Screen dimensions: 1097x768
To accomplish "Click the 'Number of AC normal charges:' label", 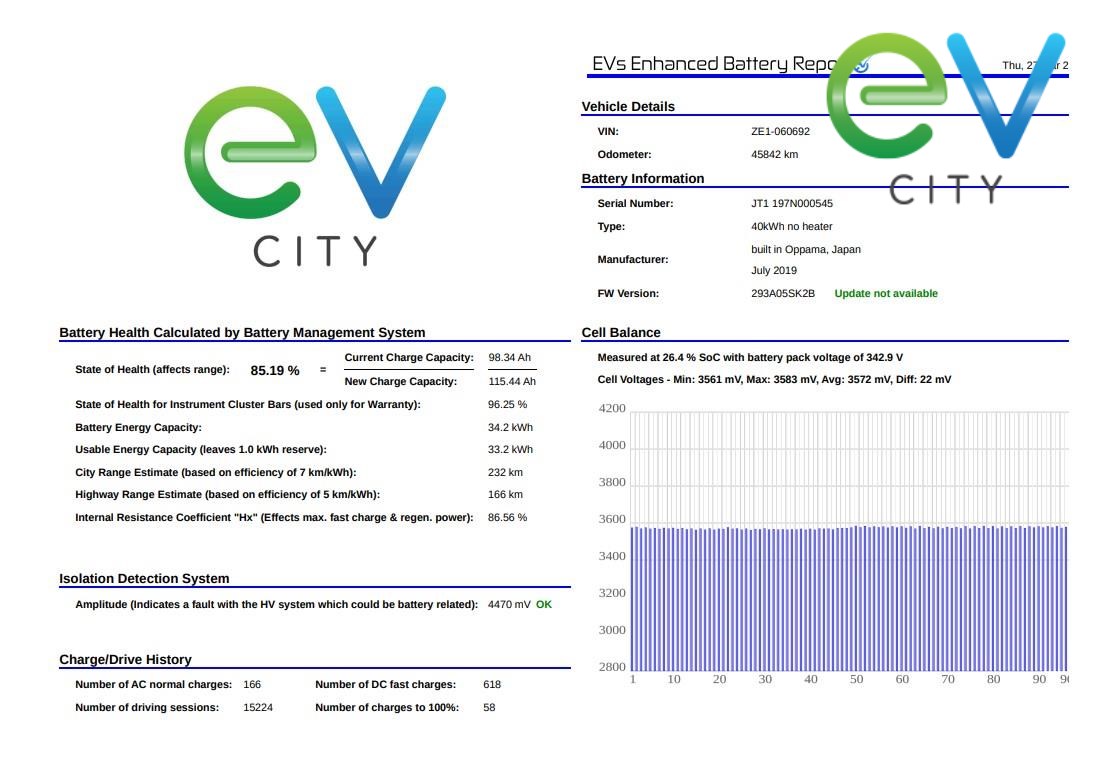I will (153, 685).
